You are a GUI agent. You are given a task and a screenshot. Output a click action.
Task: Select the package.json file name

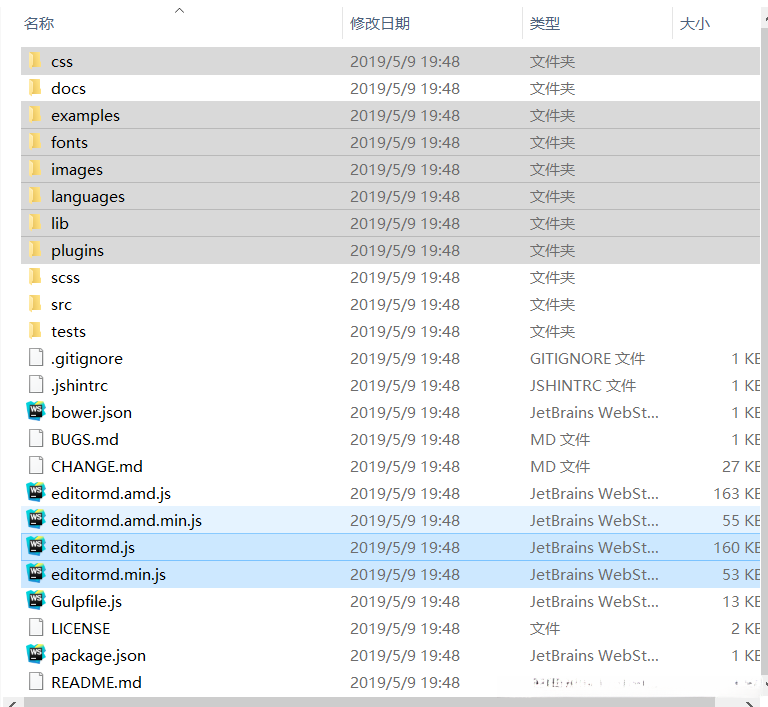pos(98,656)
